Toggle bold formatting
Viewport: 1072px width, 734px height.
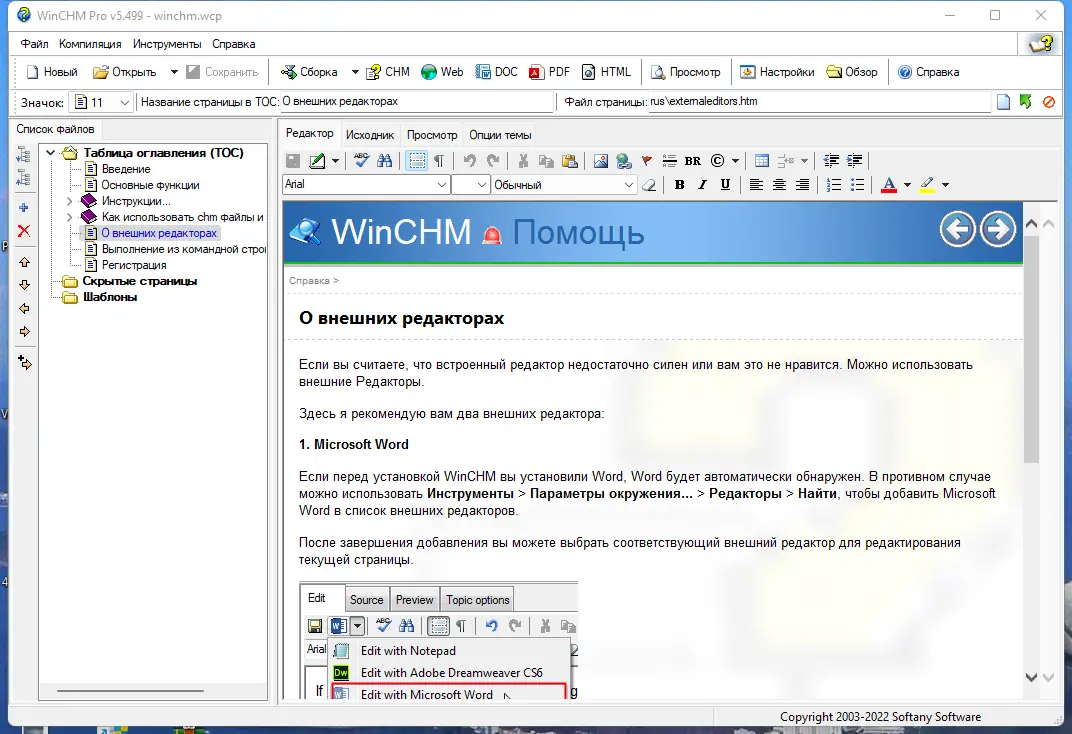[679, 185]
